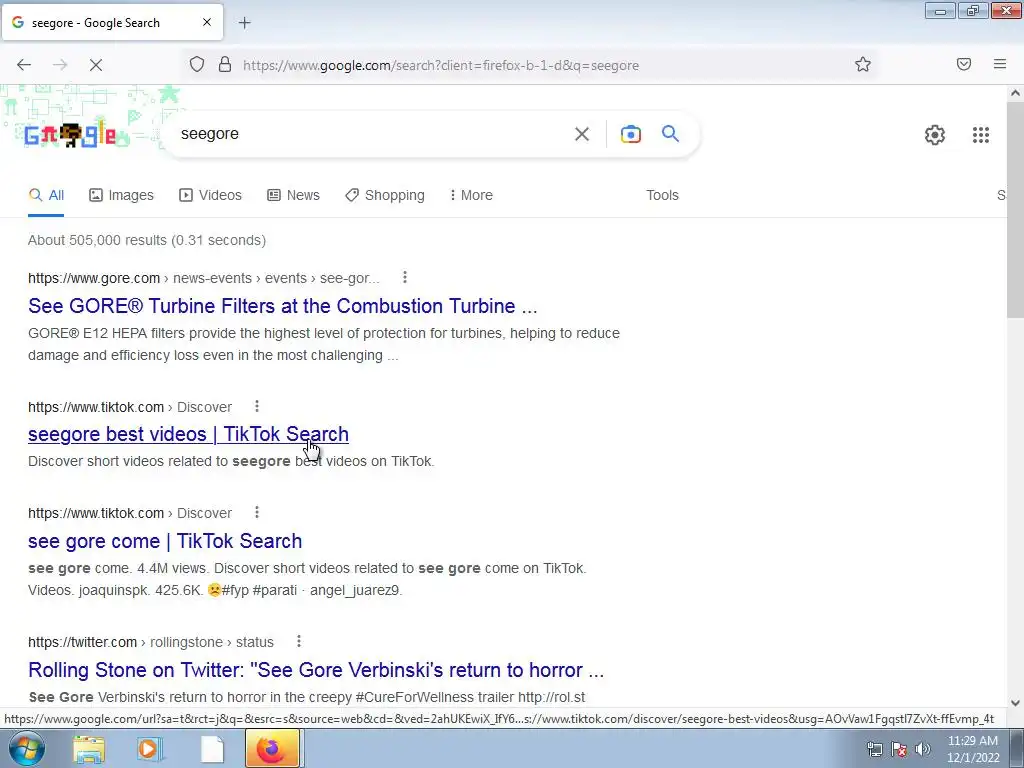Search by image camera icon

coord(630,134)
